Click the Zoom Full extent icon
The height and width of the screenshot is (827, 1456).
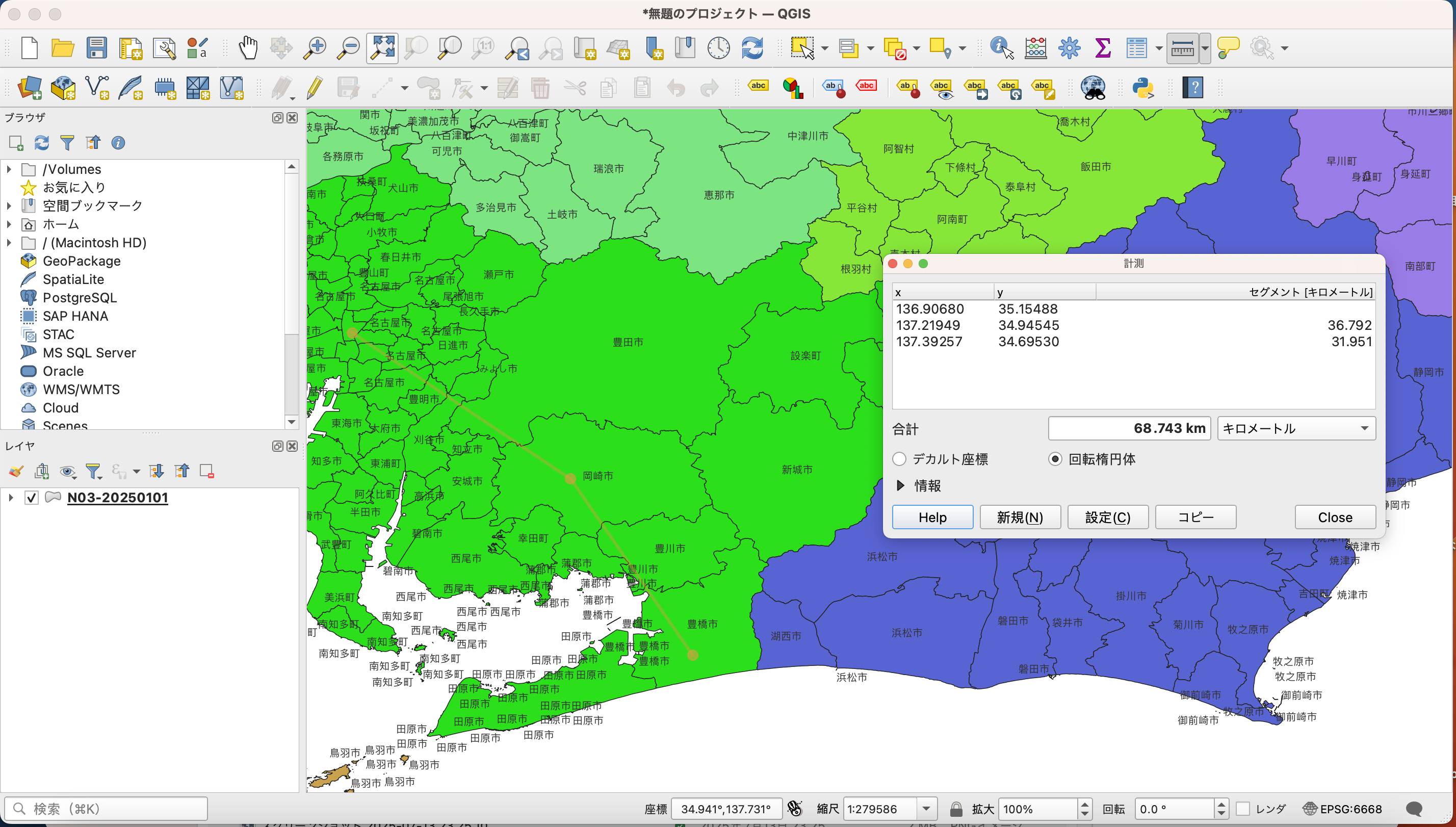tap(382, 48)
